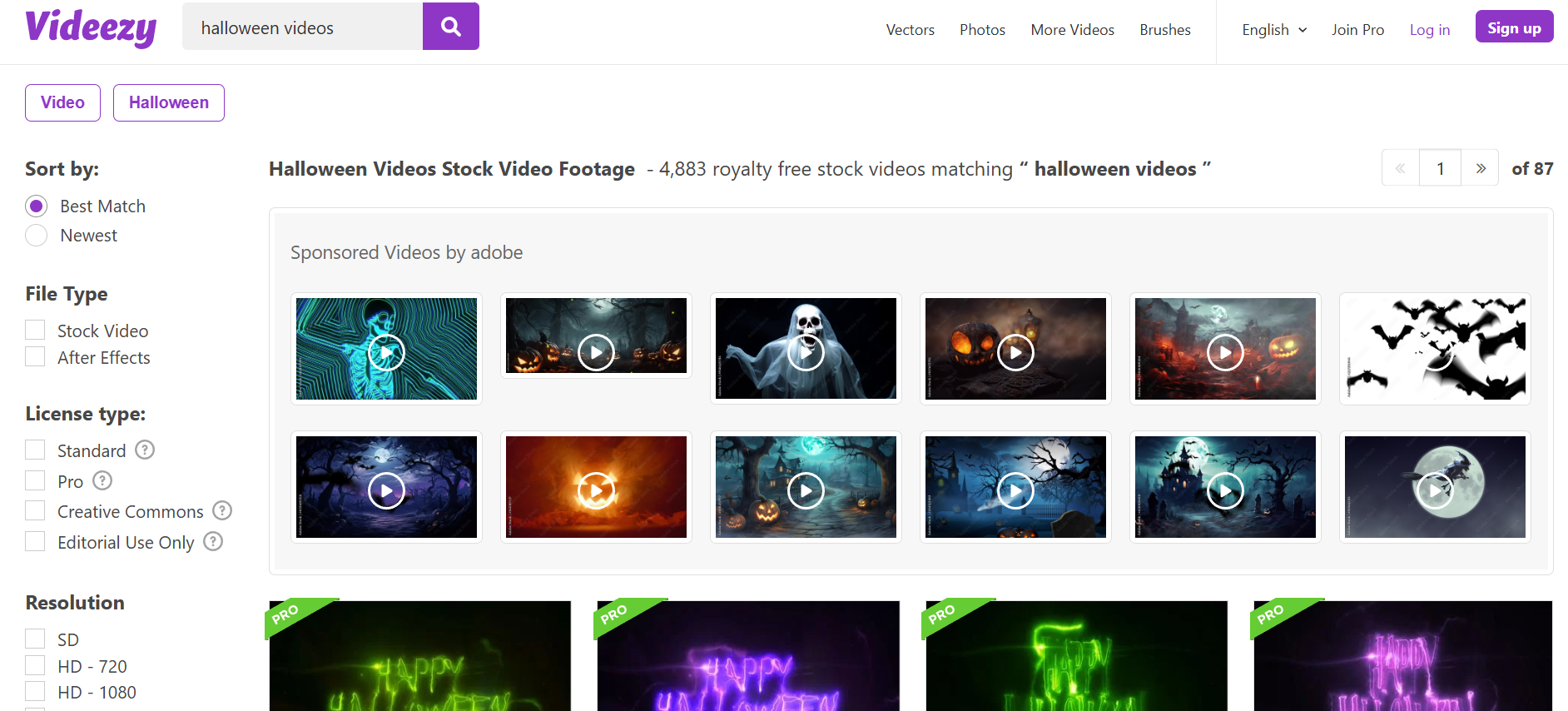1568x711 pixels.
Task: Click help icon beside Editorial Use Only
Action: tap(213, 542)
